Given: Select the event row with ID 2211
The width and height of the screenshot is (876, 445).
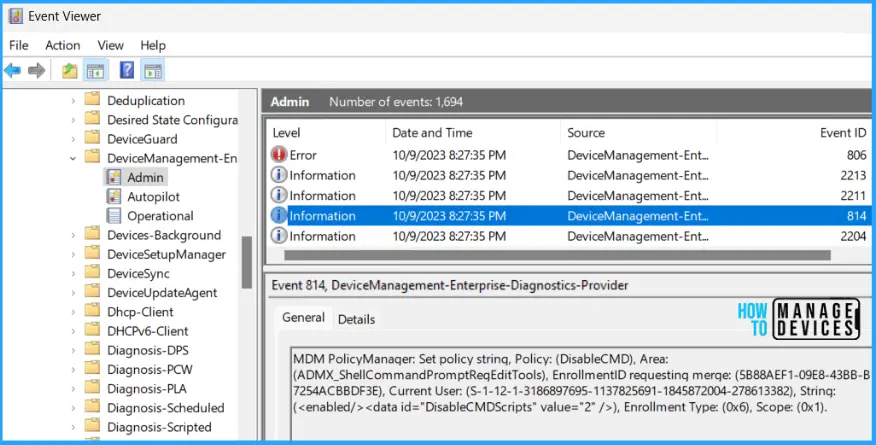Looking at the screenshot, I should [569, 195].
